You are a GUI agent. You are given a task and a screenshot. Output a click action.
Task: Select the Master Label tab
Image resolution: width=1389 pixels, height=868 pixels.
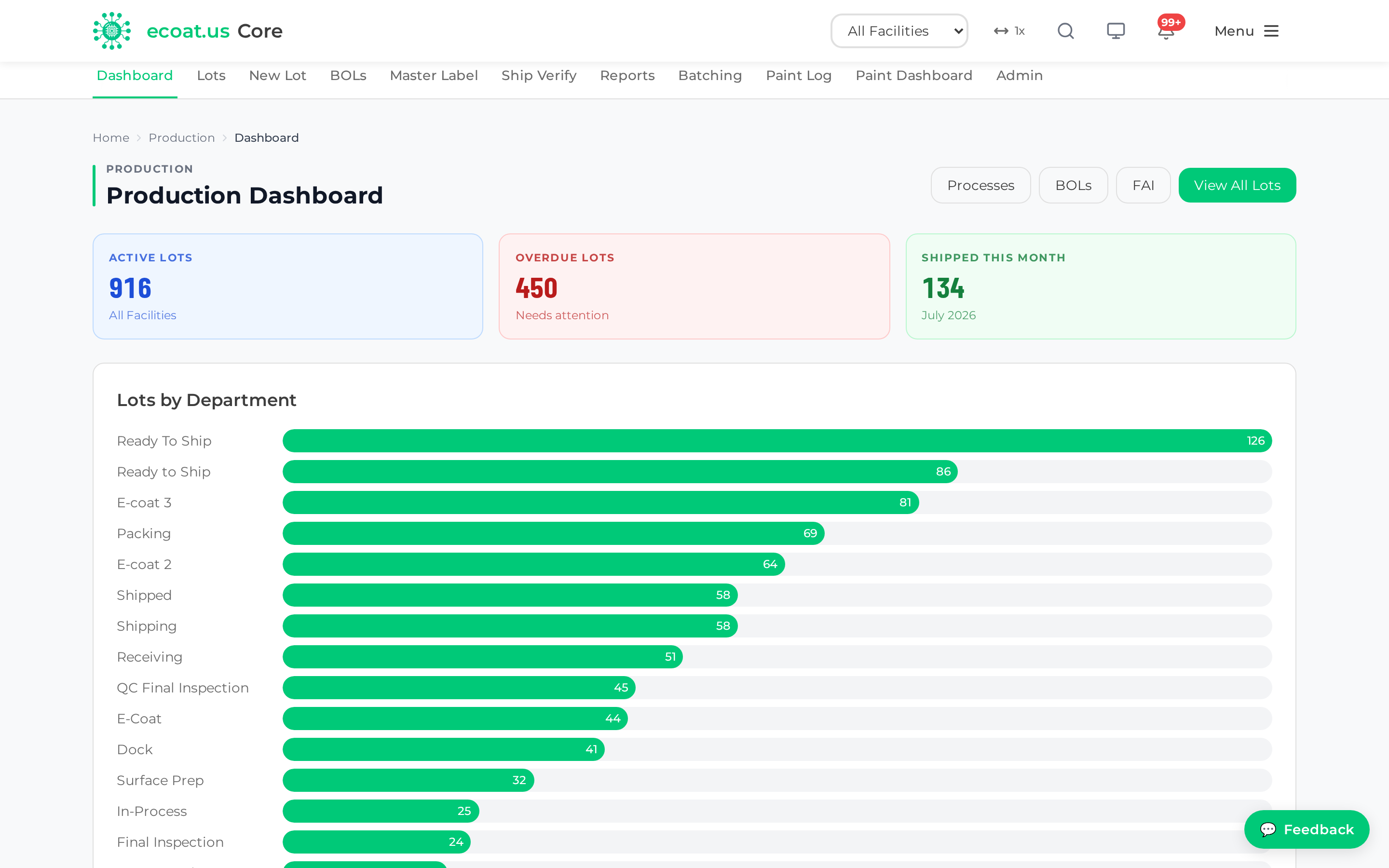[434, 76]
